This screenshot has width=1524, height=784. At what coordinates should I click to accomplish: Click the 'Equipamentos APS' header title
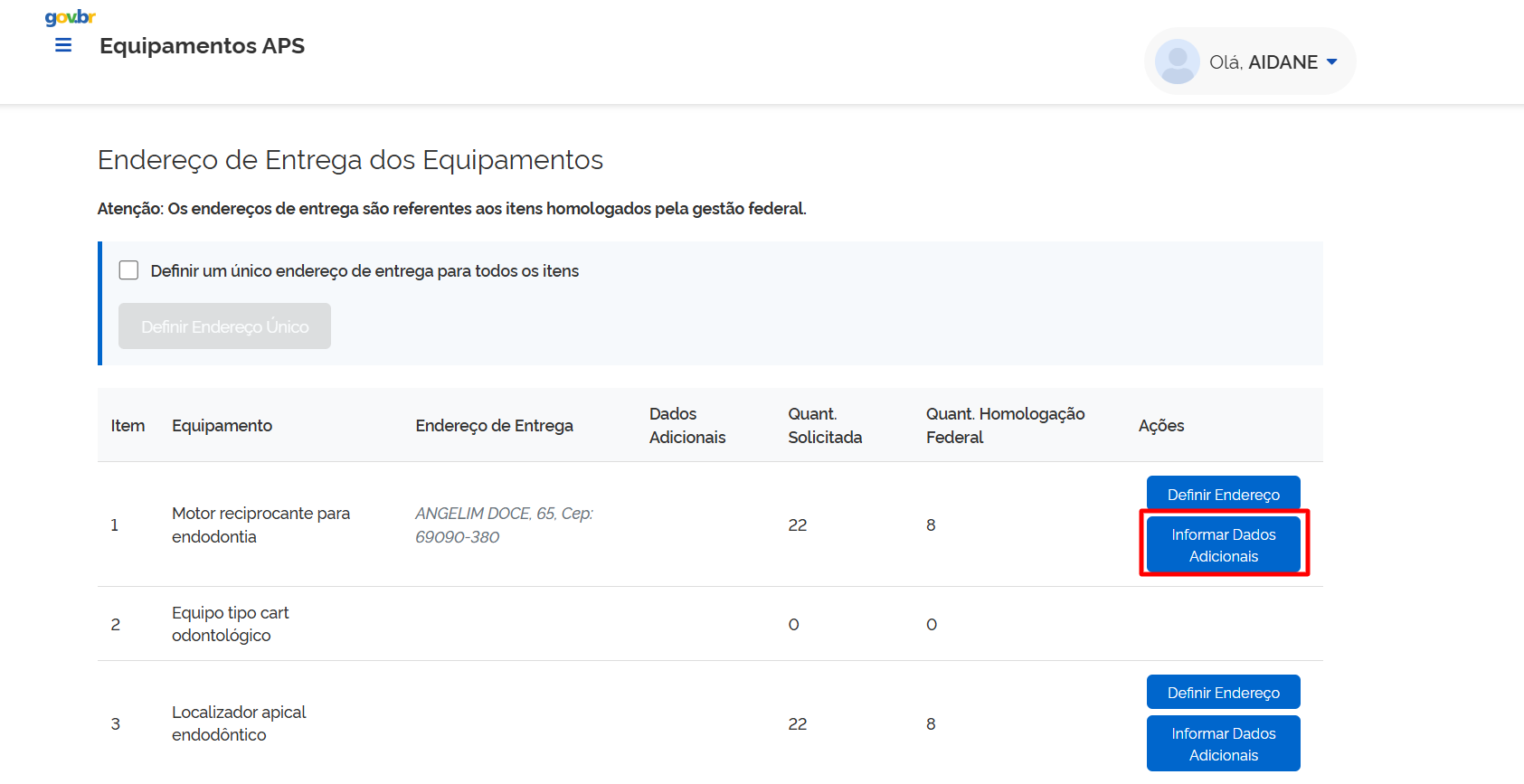(202, 46)
